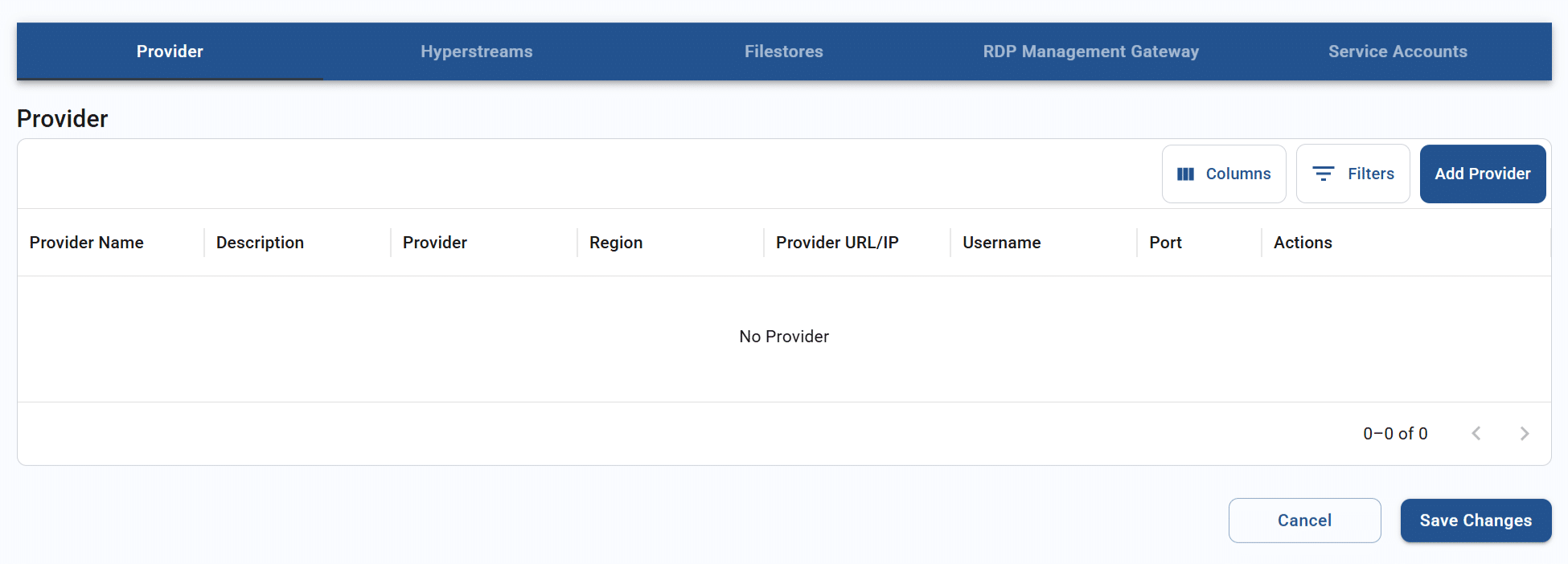The width and height of the screenshot is (1568, 564).
Task: Click the Region column header
Action: pyautogui.click(x=616, y=243)
